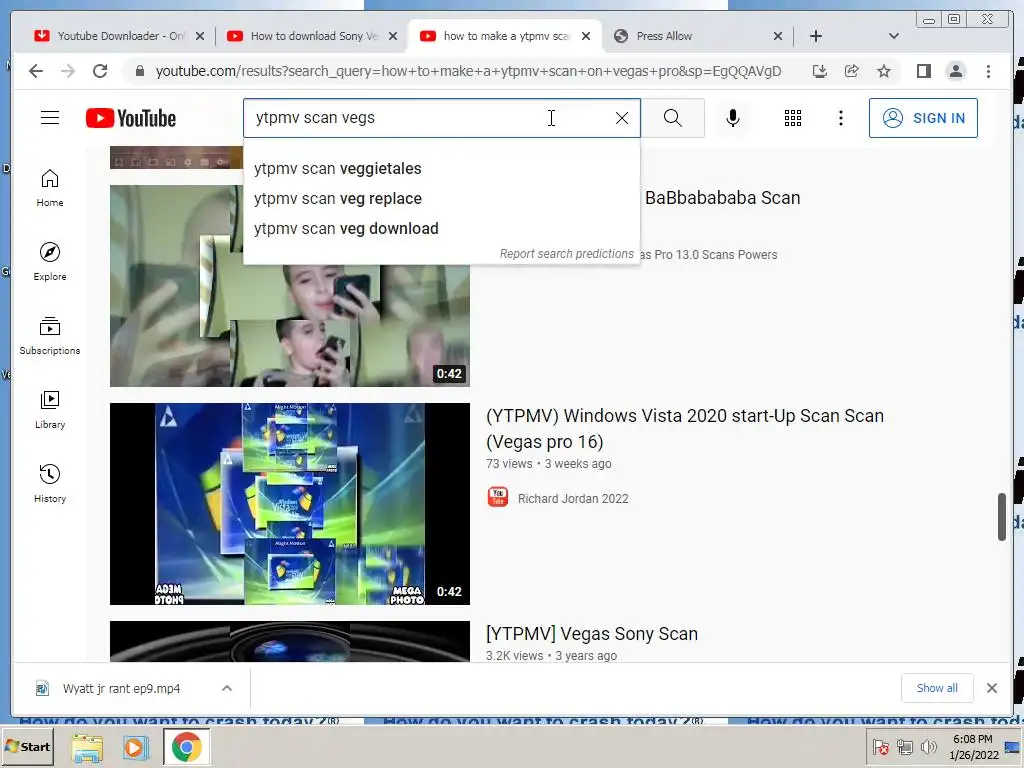Open the BaBbabababa Scan video thumbnail
This screenshot has width=1024, height=768.
tap(289, 285)
